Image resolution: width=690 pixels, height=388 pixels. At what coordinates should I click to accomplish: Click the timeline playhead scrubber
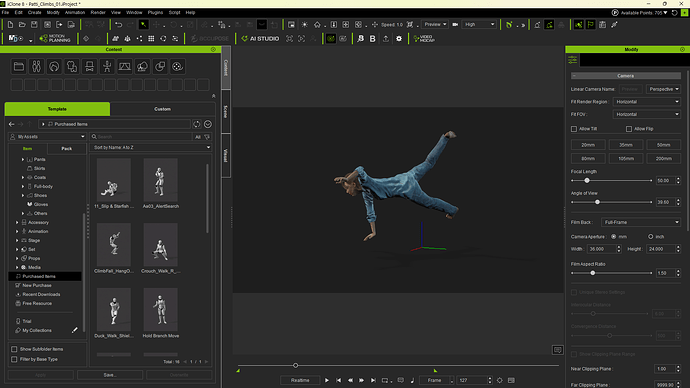coord(295,365)
